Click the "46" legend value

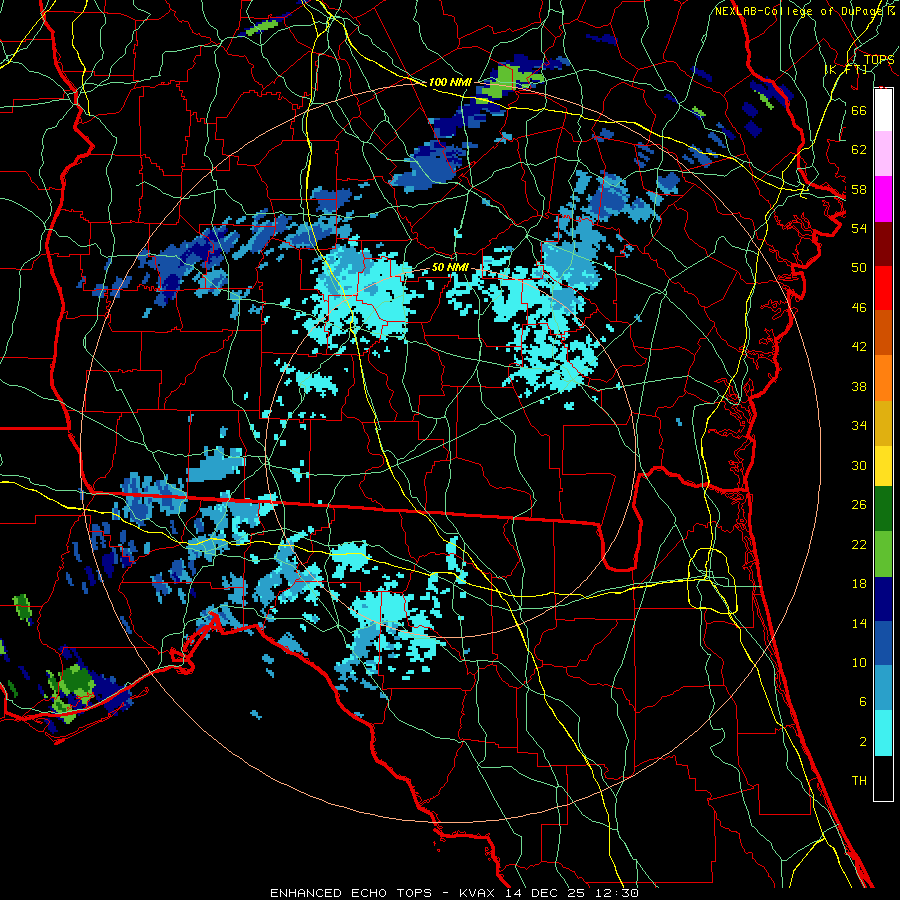859,308
